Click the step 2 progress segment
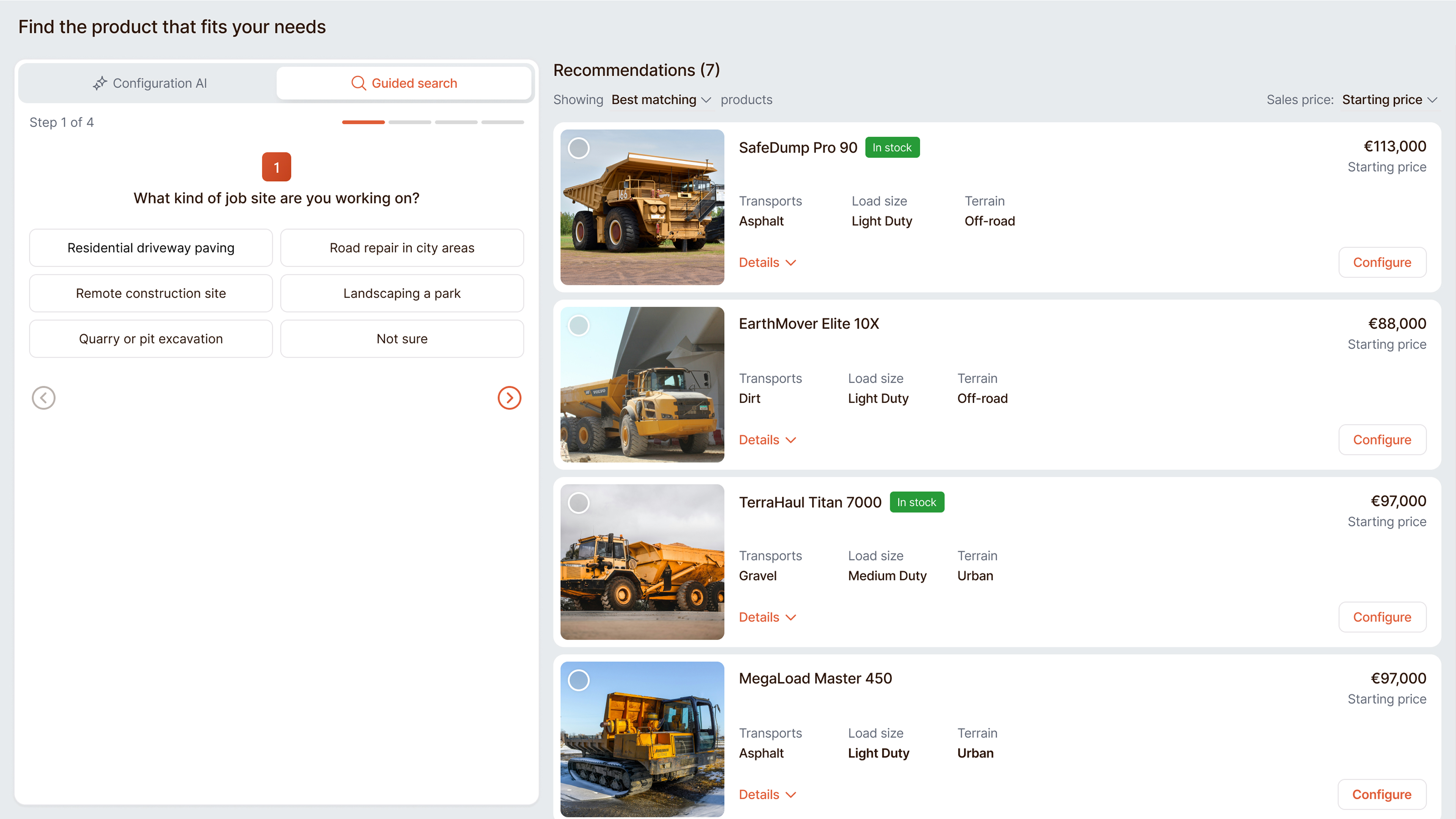The width and height of the screenshot is (1456, 819). tap(409, 122)
